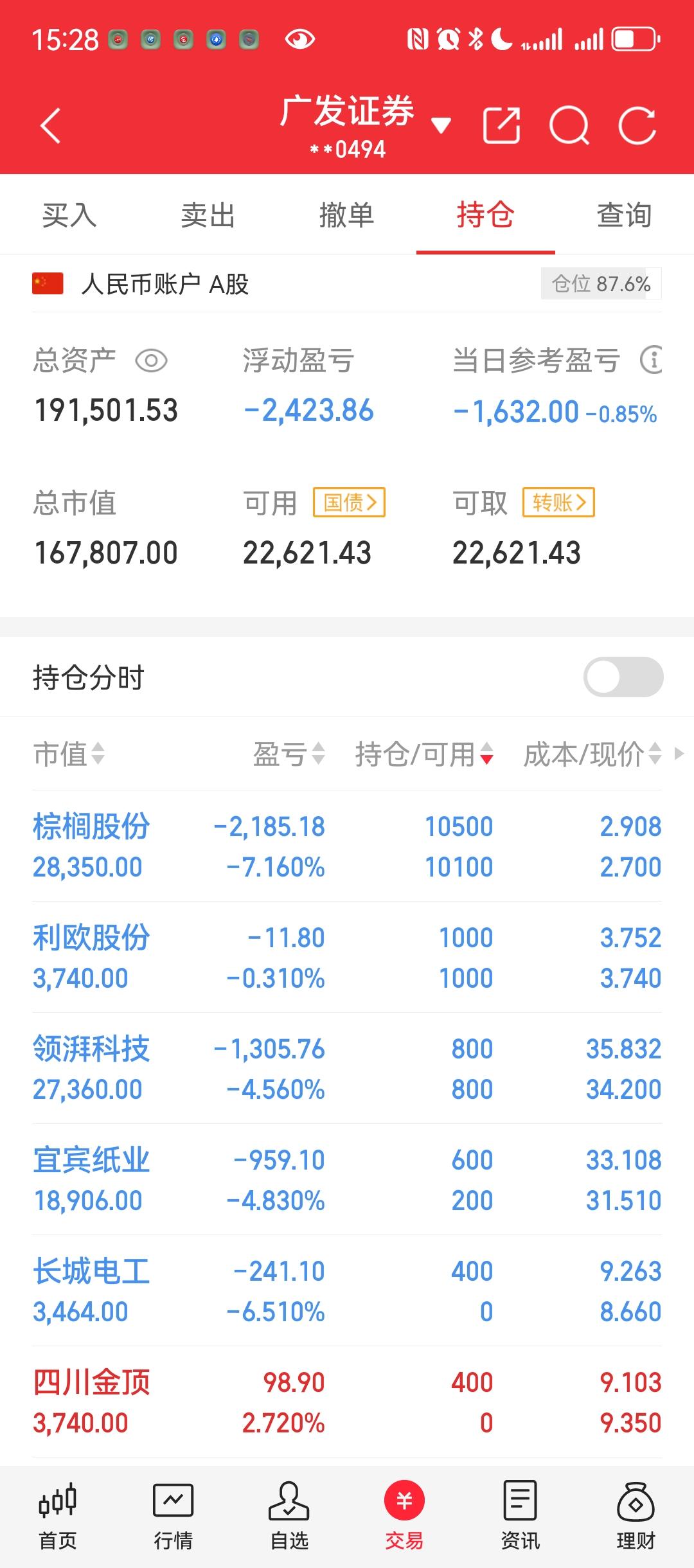Switch to the 撤单 tab
Viewport: 694px width, 1568px height.
(x=347, y=215)
